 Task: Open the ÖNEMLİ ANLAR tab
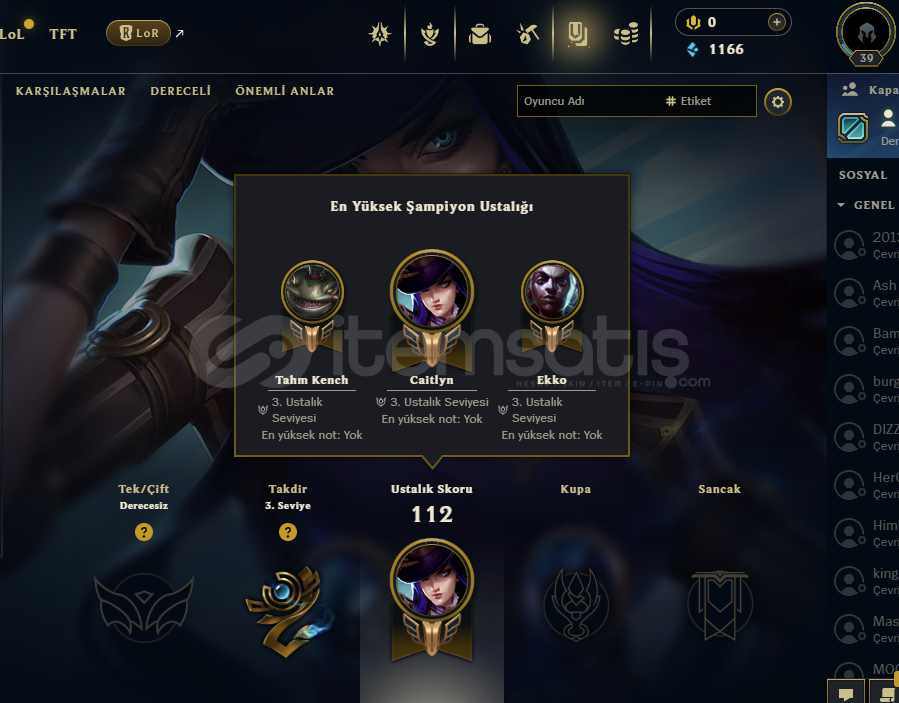click(x=285, y=91)
